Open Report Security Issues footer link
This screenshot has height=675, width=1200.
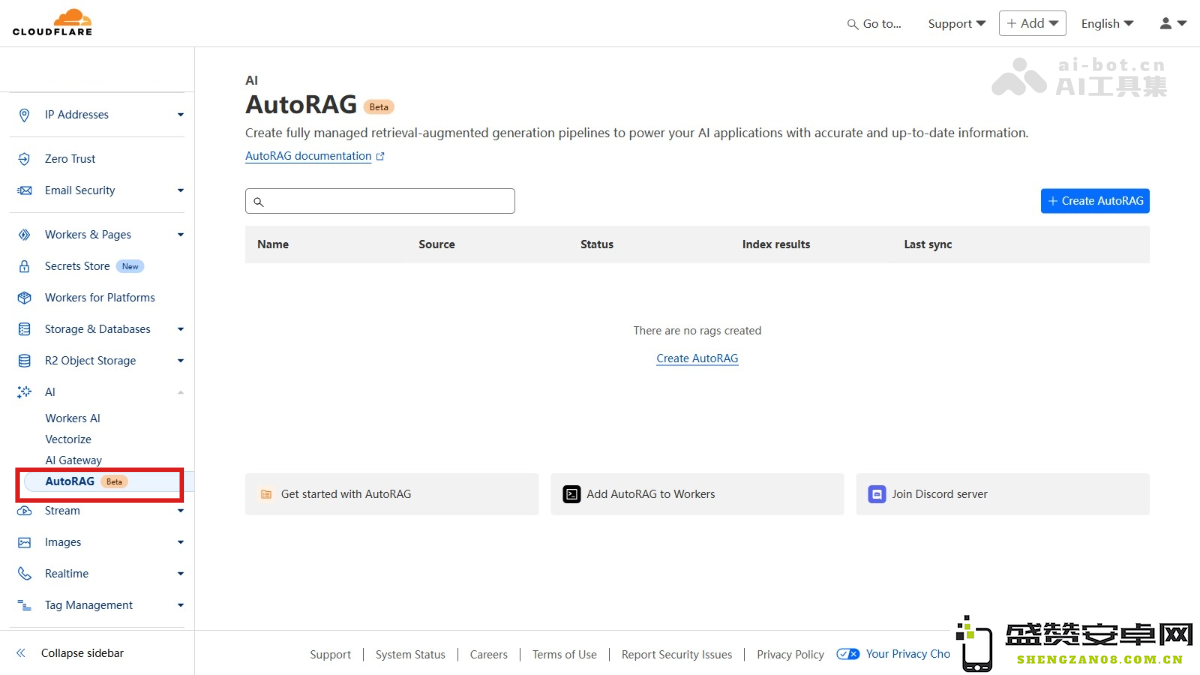(x=677, y=655)
